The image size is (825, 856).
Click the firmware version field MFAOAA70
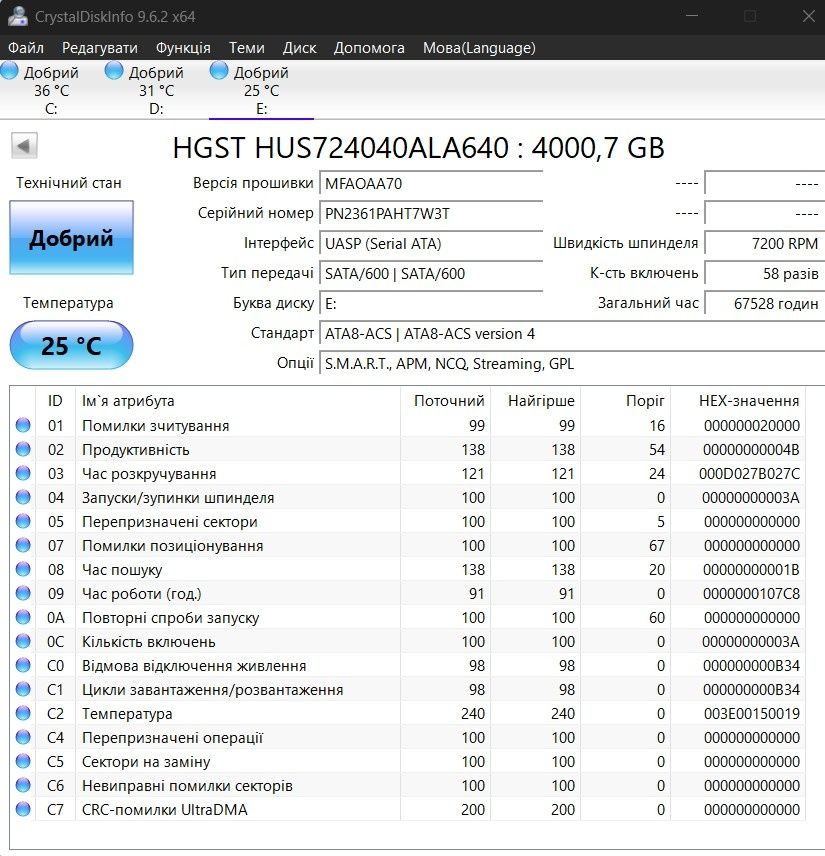click(x=431, y=183)
